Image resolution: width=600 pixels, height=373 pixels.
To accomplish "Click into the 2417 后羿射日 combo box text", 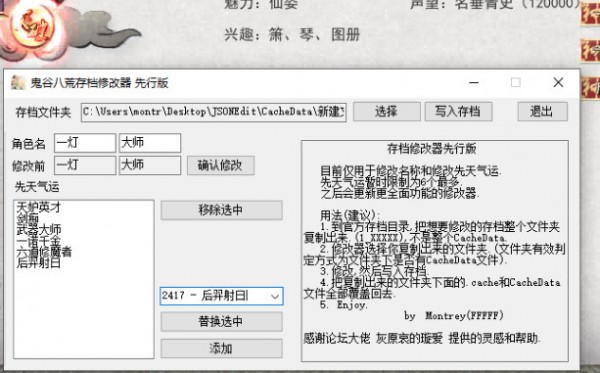I will pos(214,296).
